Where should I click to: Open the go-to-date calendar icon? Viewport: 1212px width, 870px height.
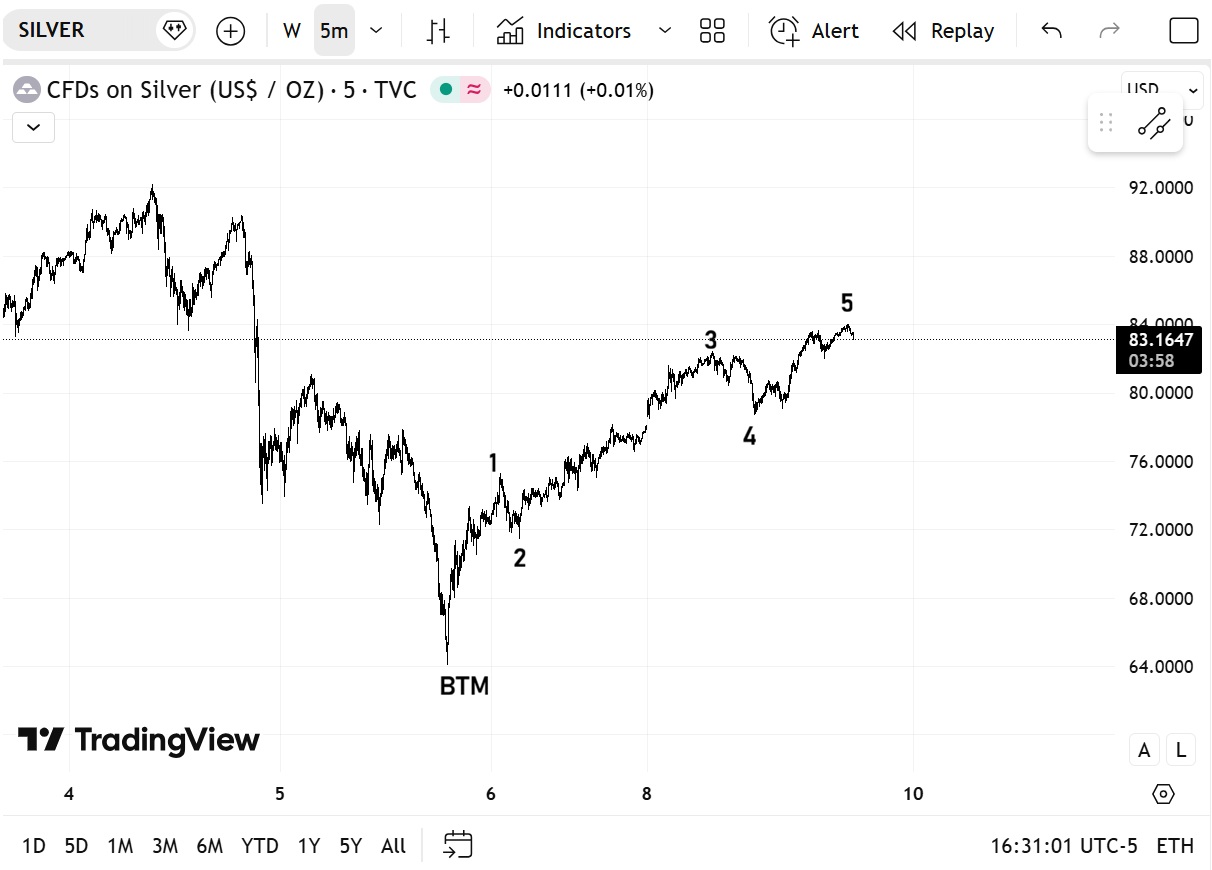pos(458,845)
